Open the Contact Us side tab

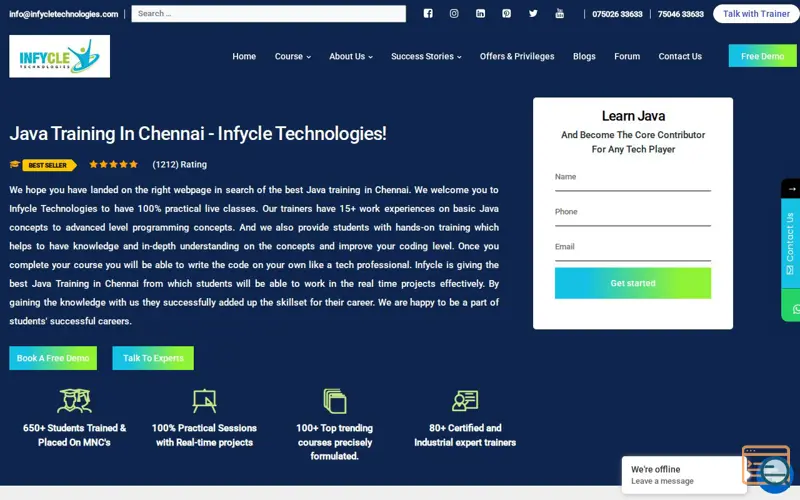coord(791,243)
